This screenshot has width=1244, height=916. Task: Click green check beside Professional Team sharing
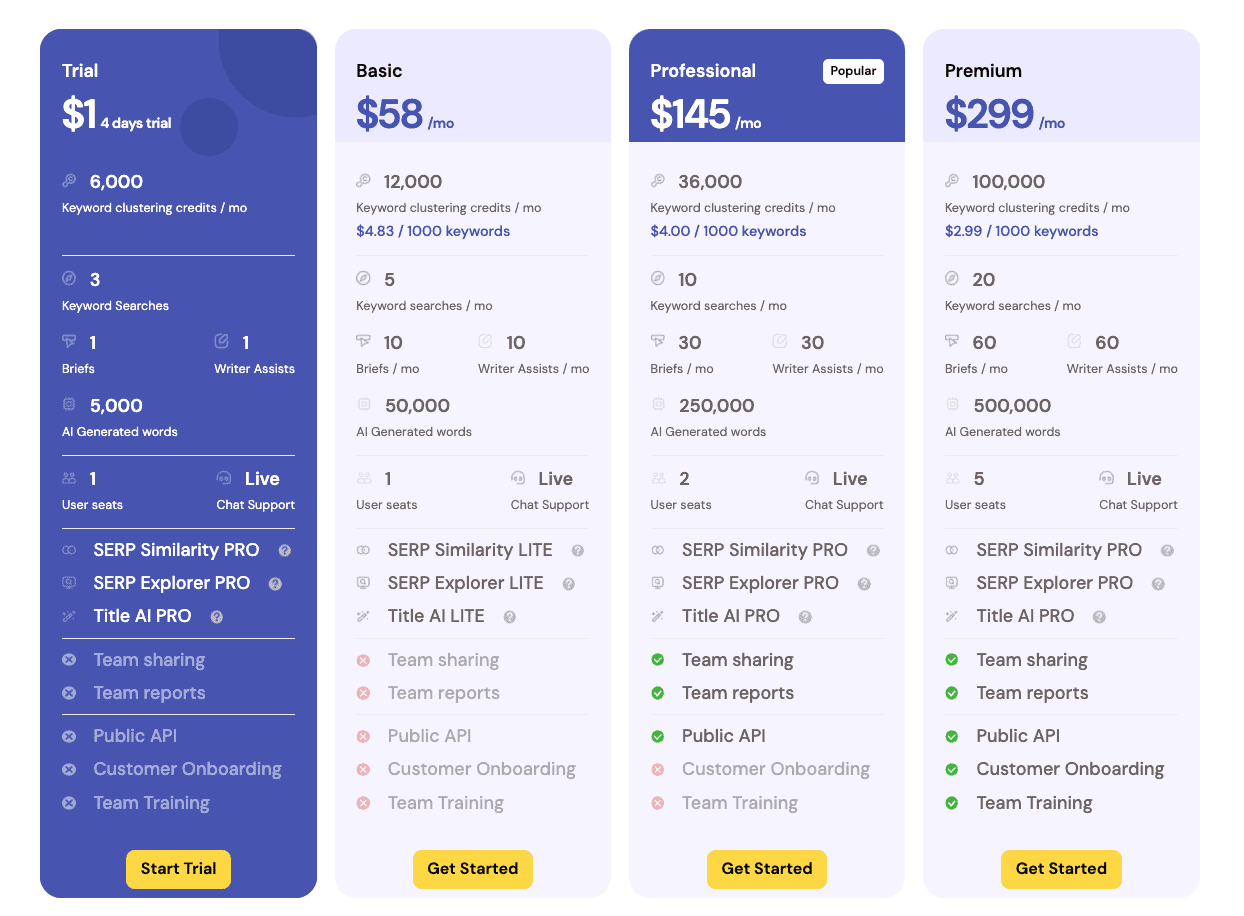[658, 660]
